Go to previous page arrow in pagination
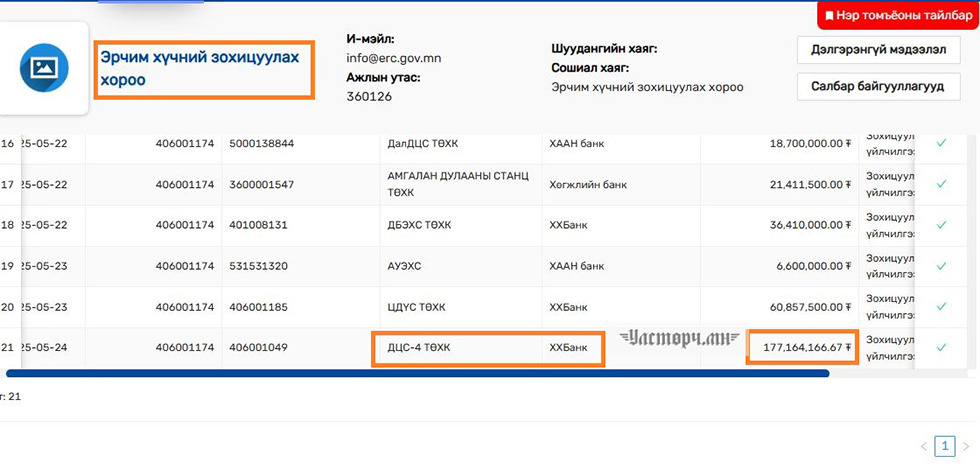Image resolution: width=980 pixels, height=470 pixels. 924,446
